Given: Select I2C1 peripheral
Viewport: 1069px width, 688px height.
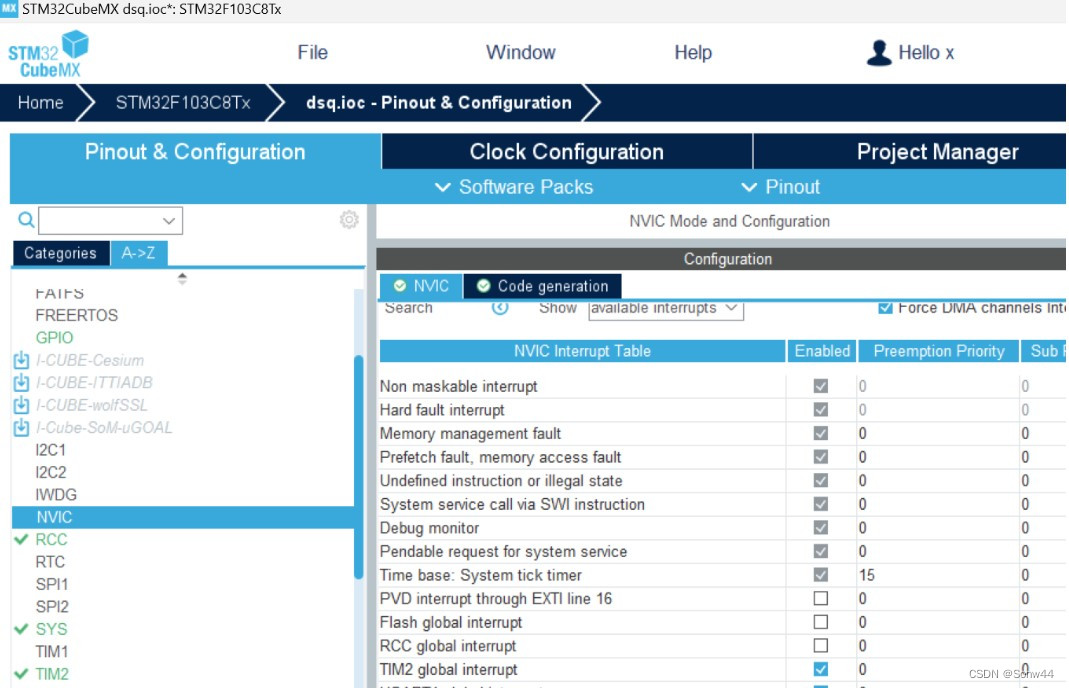Looking at the screenshot, I should tap(50, 450).
